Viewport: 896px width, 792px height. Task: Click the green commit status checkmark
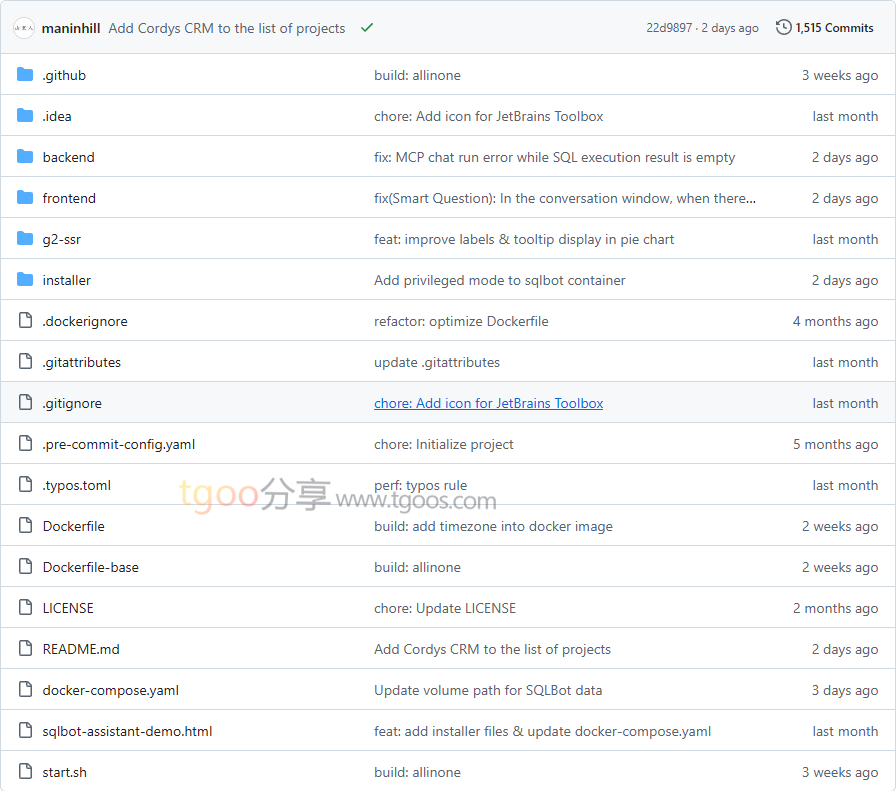pos(367,28)
